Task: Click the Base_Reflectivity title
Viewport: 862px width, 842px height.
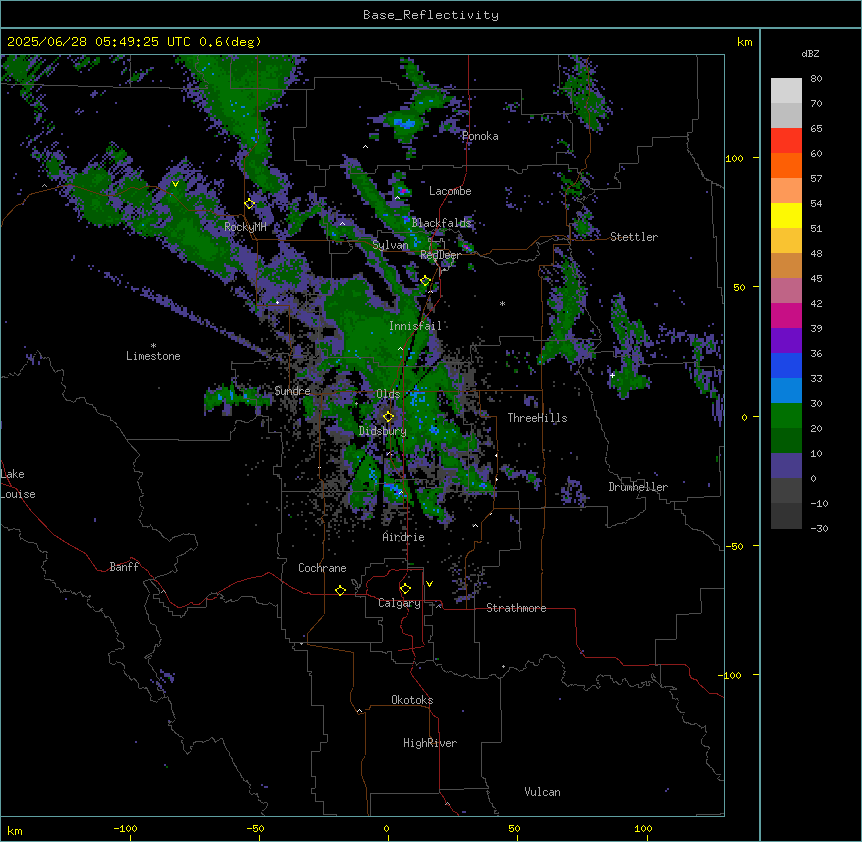Action: coord(431,15)
